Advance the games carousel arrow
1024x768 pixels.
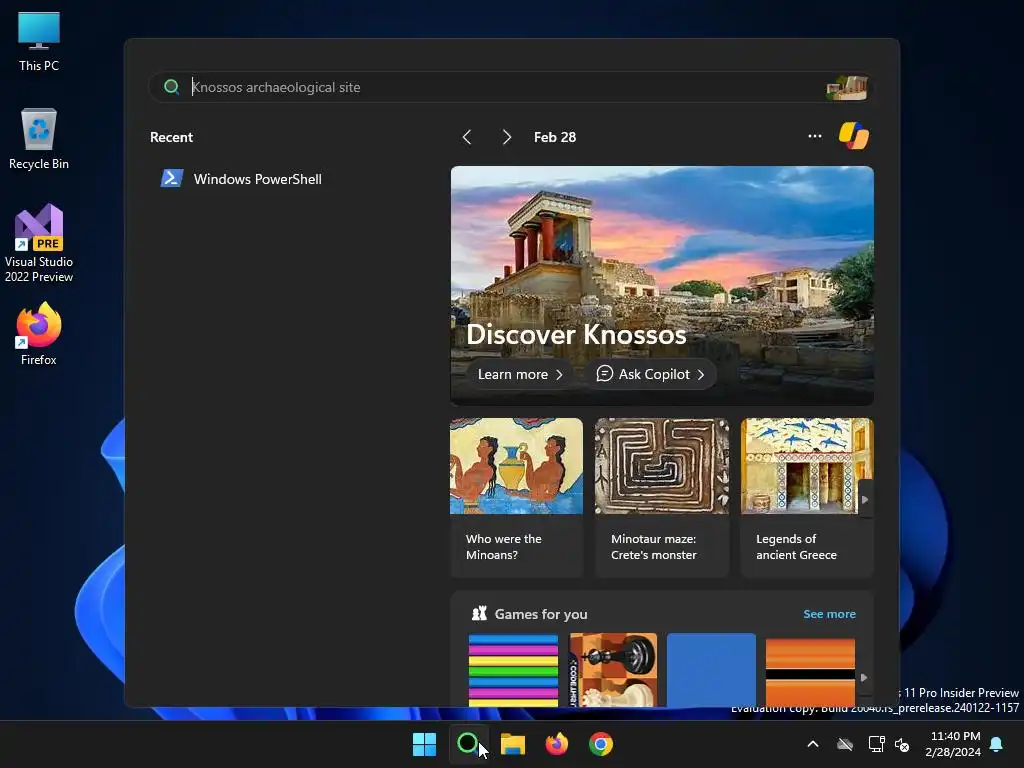pos(864,678)
